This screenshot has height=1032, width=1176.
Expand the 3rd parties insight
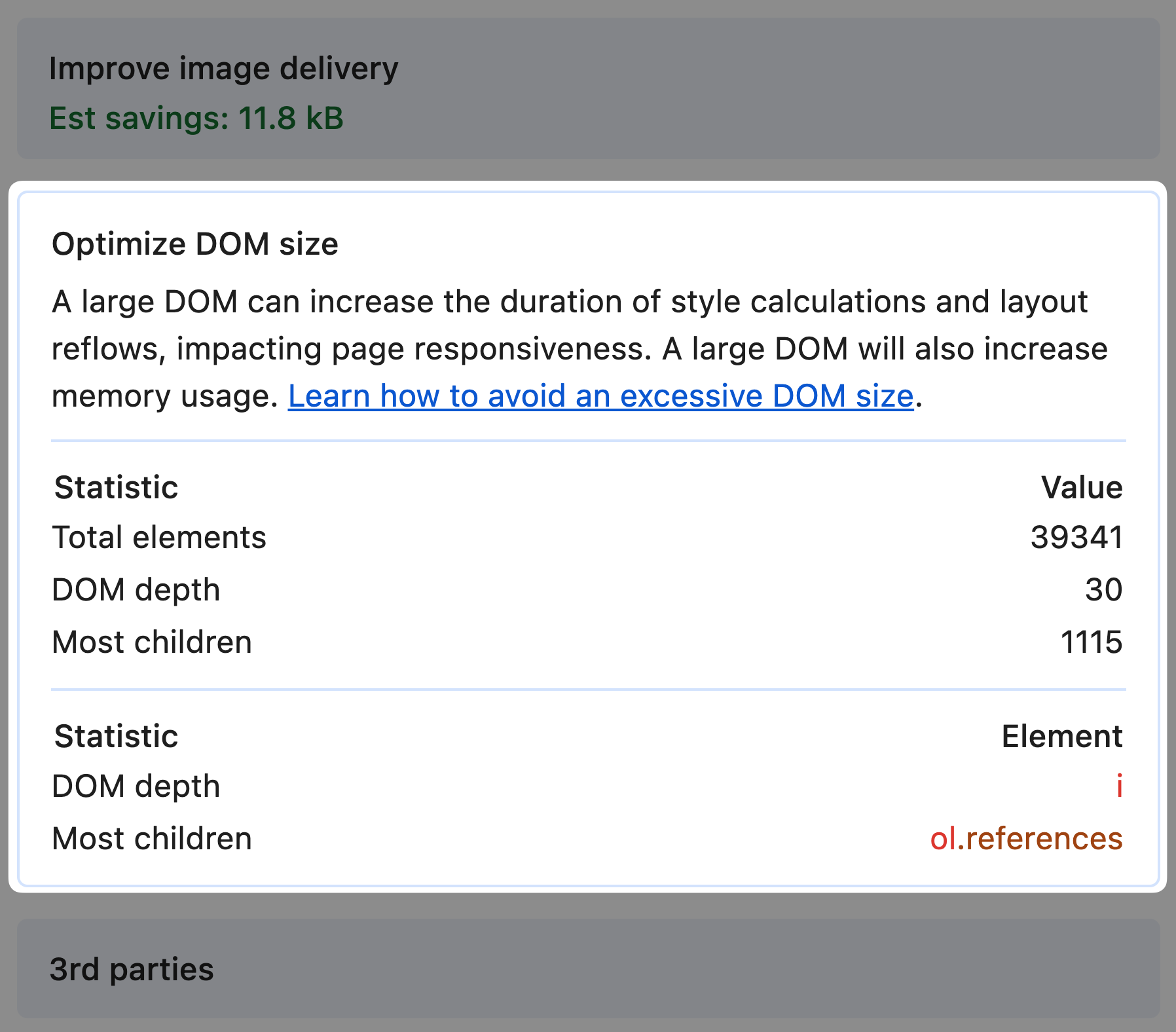coord(588,968)
